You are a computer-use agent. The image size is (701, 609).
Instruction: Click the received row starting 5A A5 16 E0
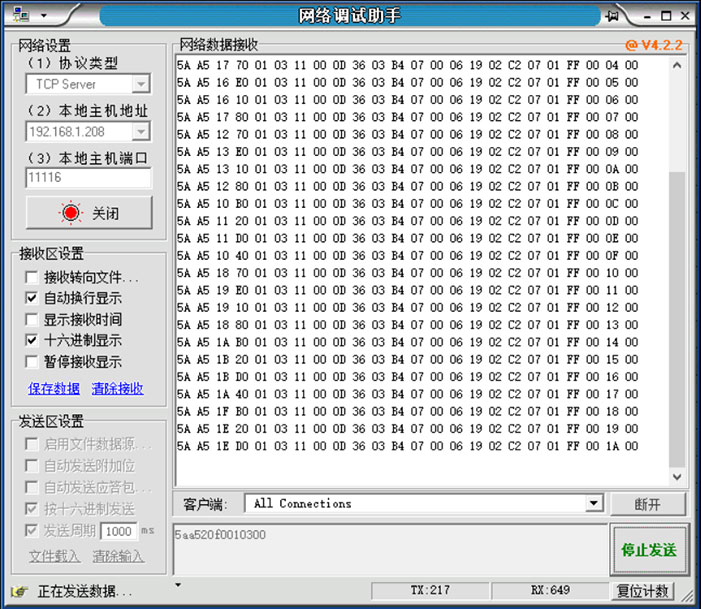click(x=407, y=82)
